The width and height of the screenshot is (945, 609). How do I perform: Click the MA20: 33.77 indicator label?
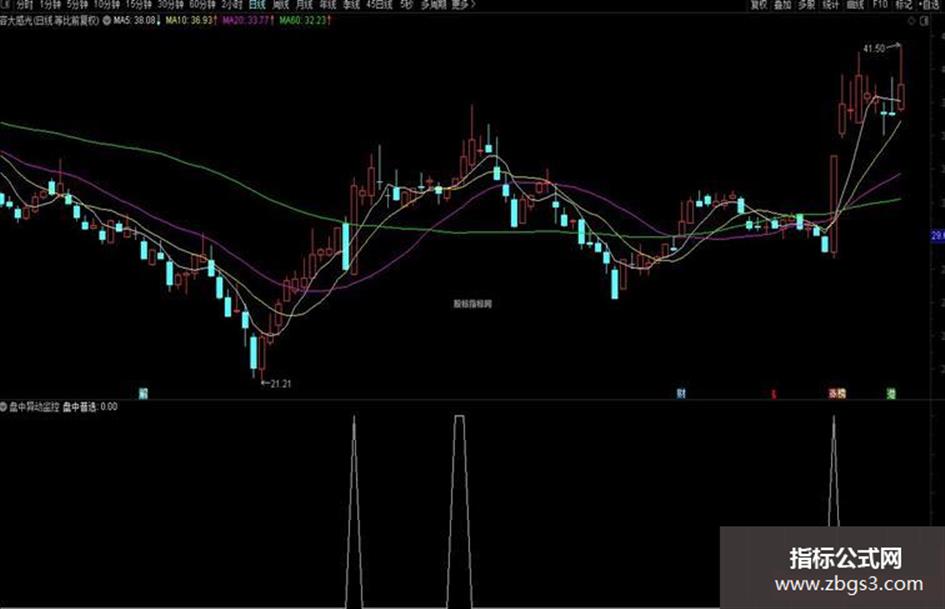tap(248, 21)
